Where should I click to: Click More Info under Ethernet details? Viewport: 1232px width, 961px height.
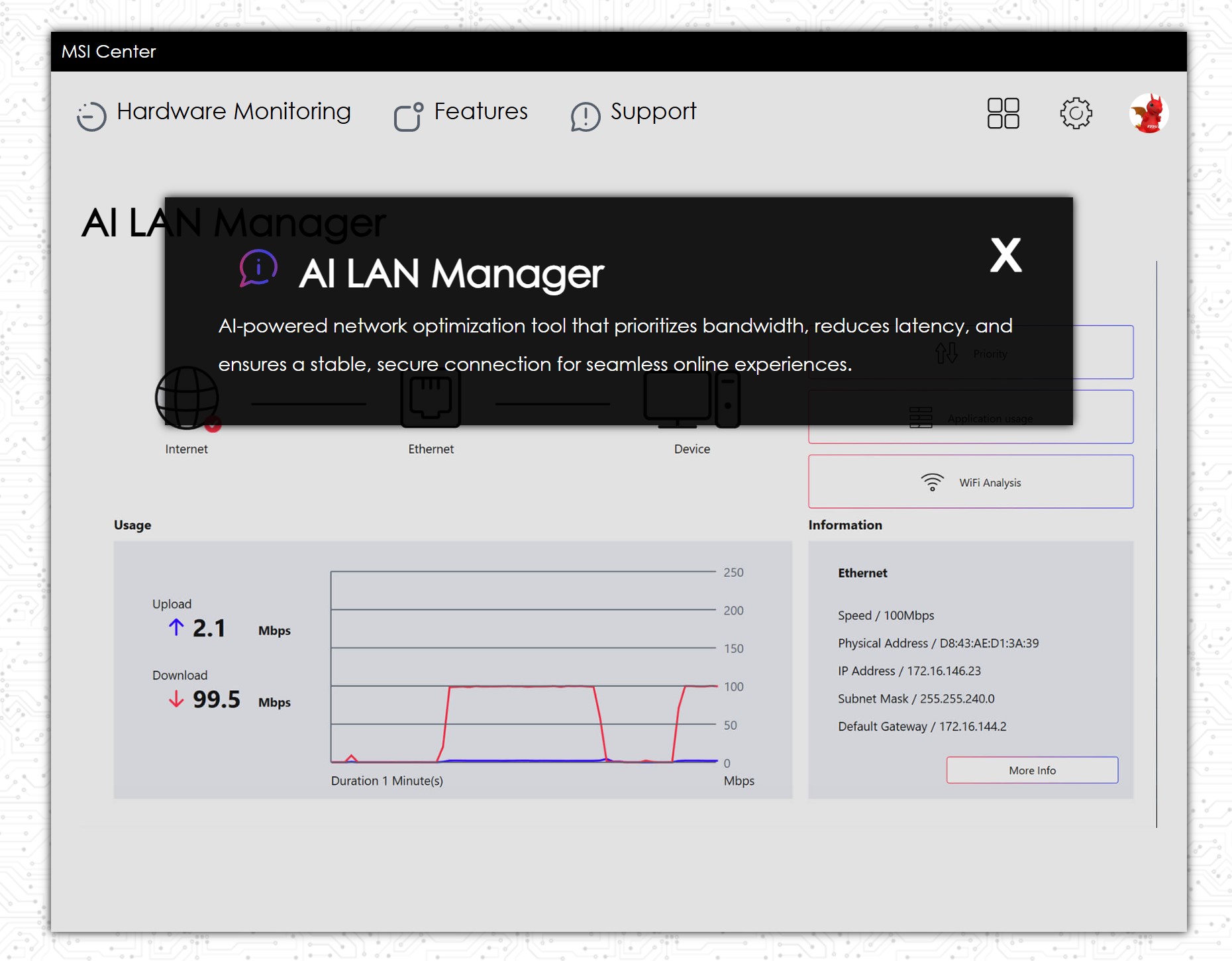pyautogui.click(x=1031, y=770)
